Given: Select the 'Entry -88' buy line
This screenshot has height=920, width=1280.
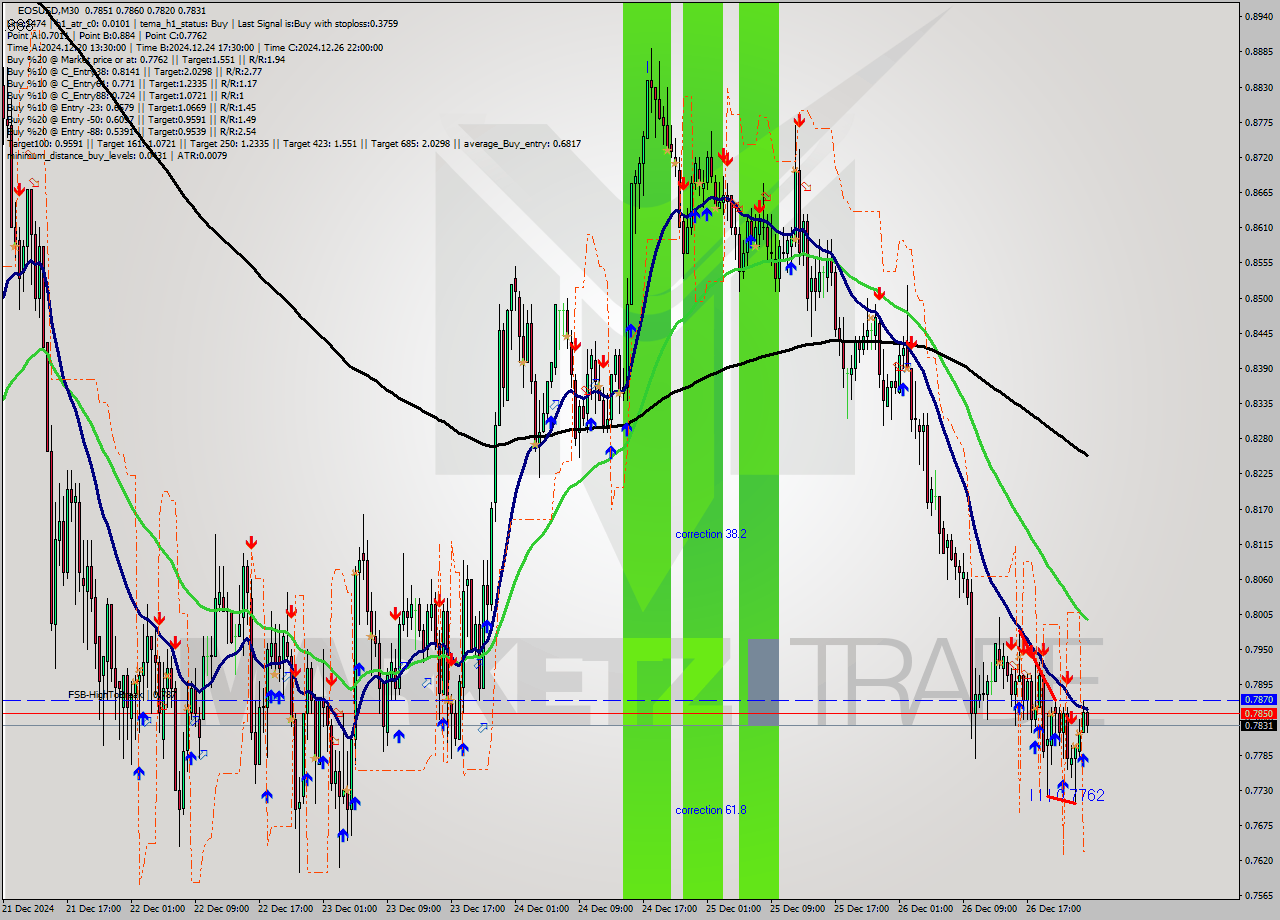Looking at the screenshot, I should pos(131,131).
